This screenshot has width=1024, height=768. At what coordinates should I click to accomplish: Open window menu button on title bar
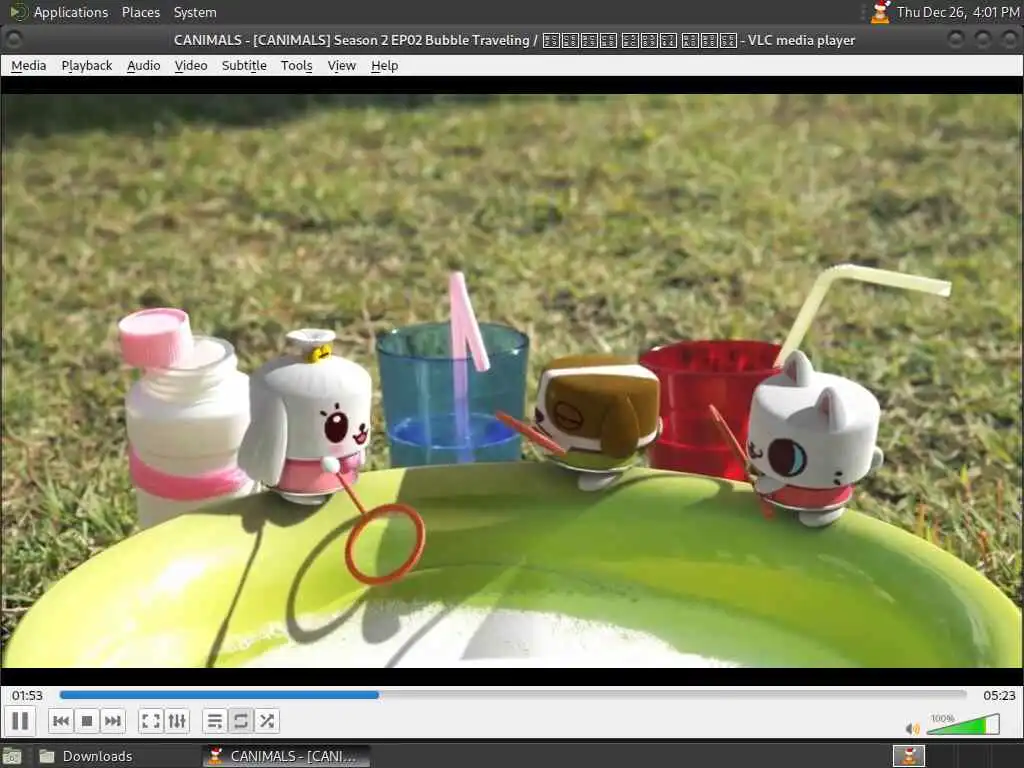pos(13,40)
